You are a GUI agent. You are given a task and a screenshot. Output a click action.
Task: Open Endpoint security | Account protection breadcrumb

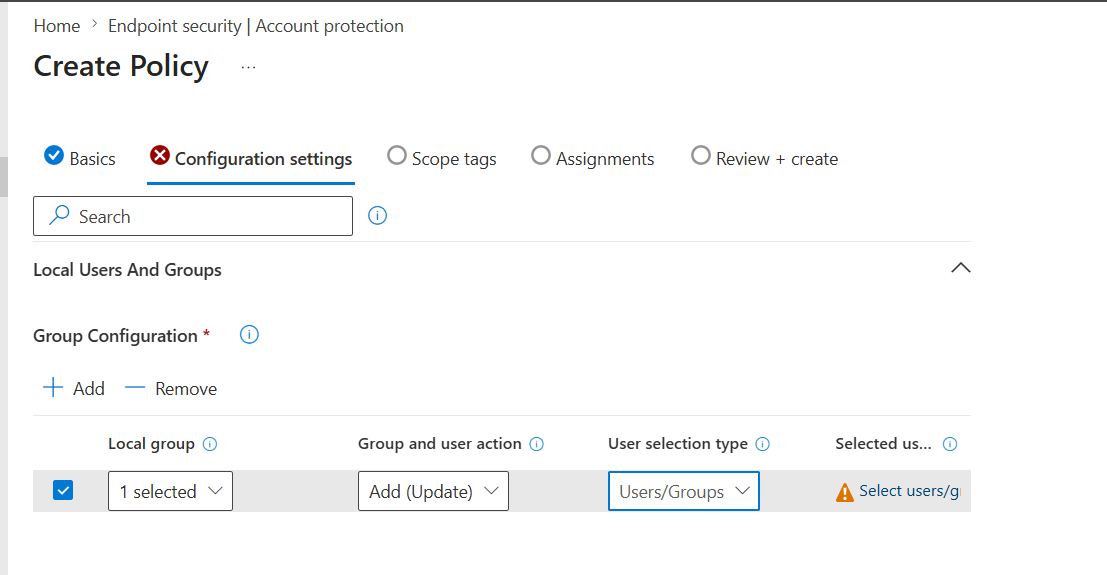coord(256,26)
